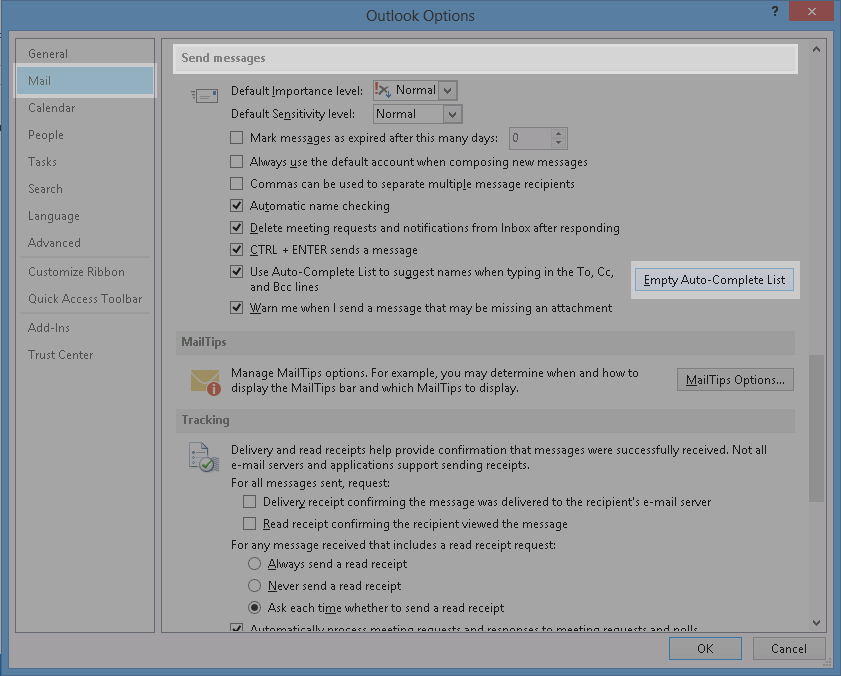Open Default Sensitivity level dropdown

(x=452, y=114)
